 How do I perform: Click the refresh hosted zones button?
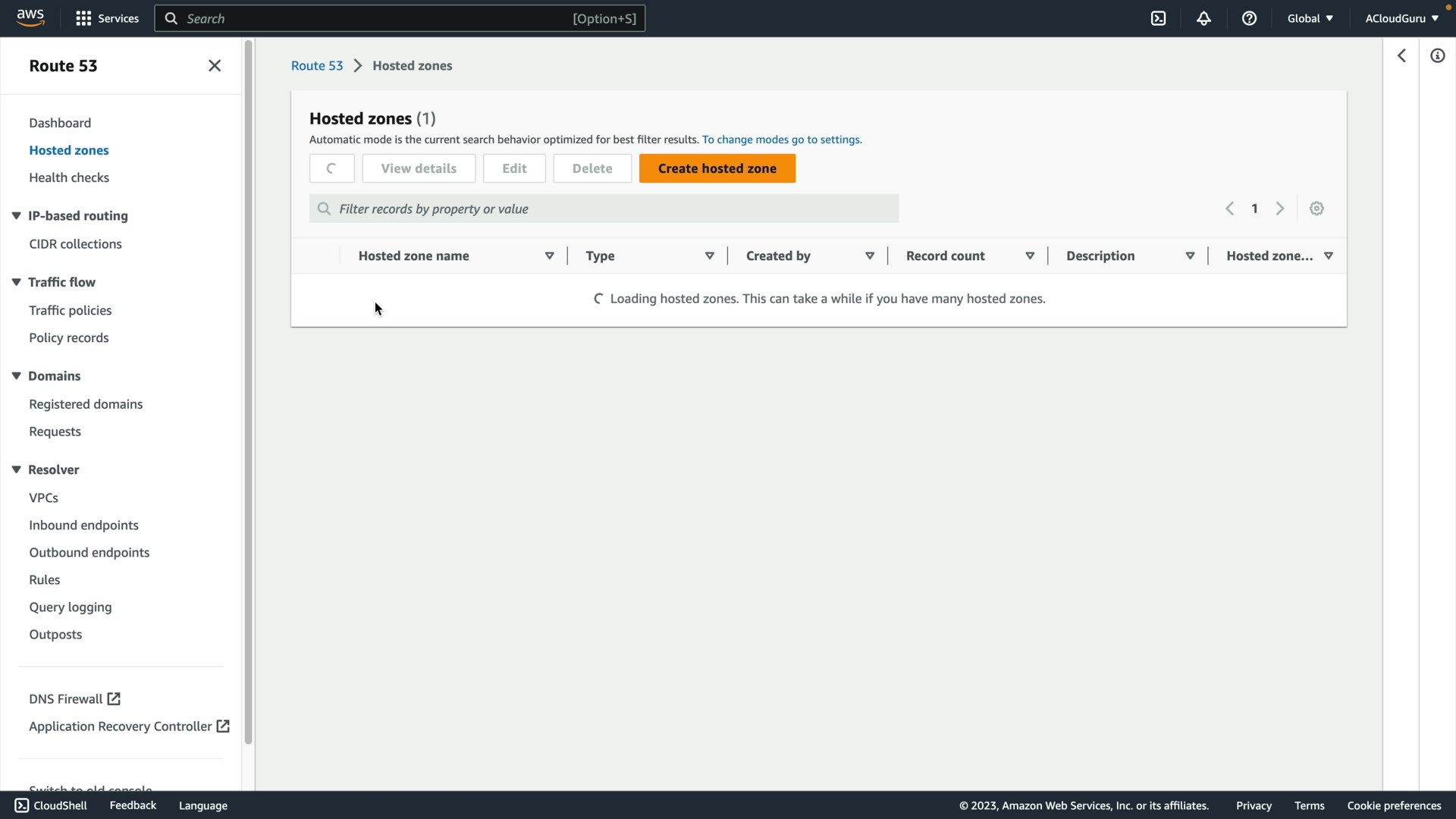[x=331, y=168]
